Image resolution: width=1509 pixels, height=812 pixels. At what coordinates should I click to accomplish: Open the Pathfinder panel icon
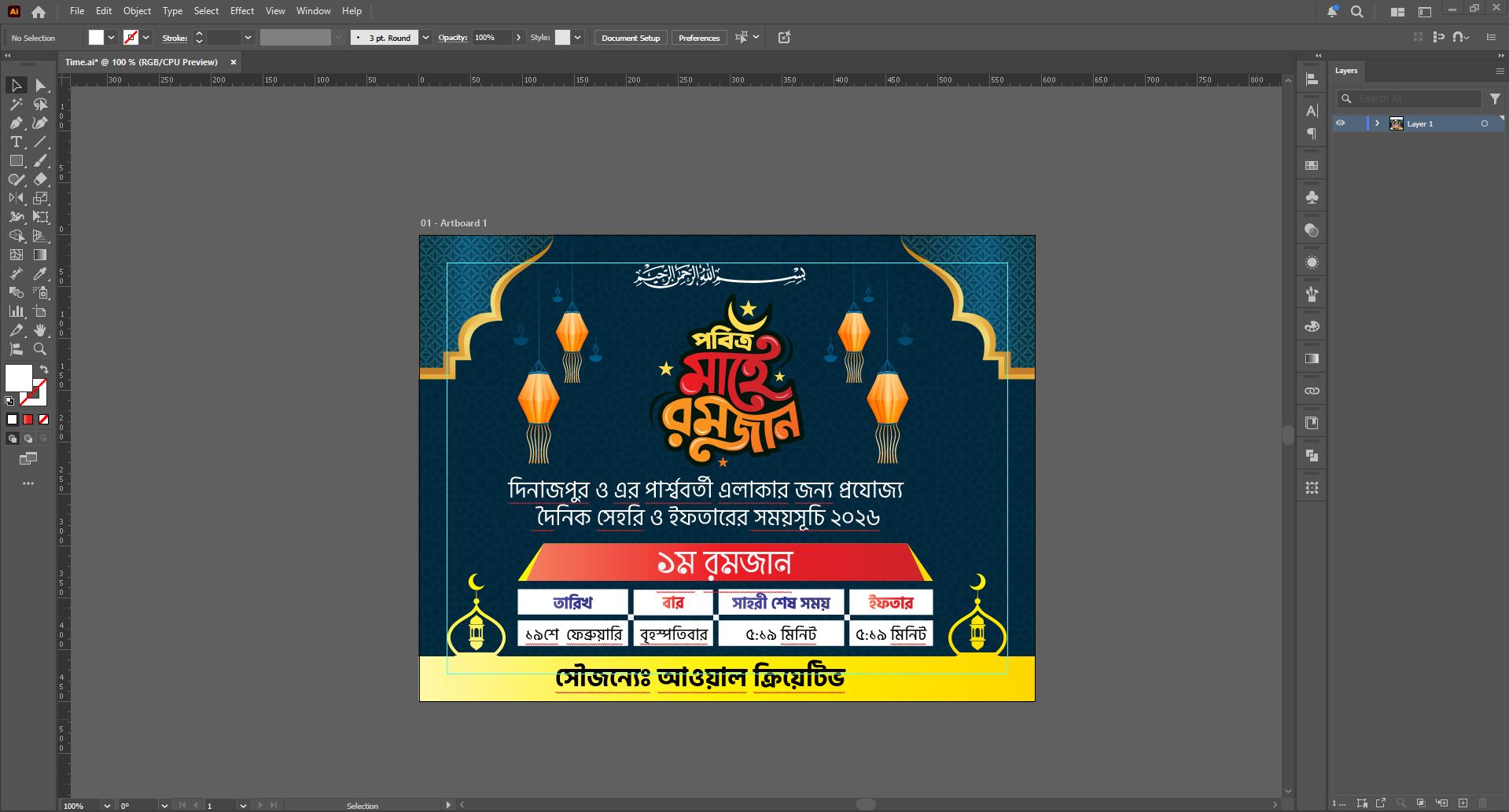pos(1312,455)
